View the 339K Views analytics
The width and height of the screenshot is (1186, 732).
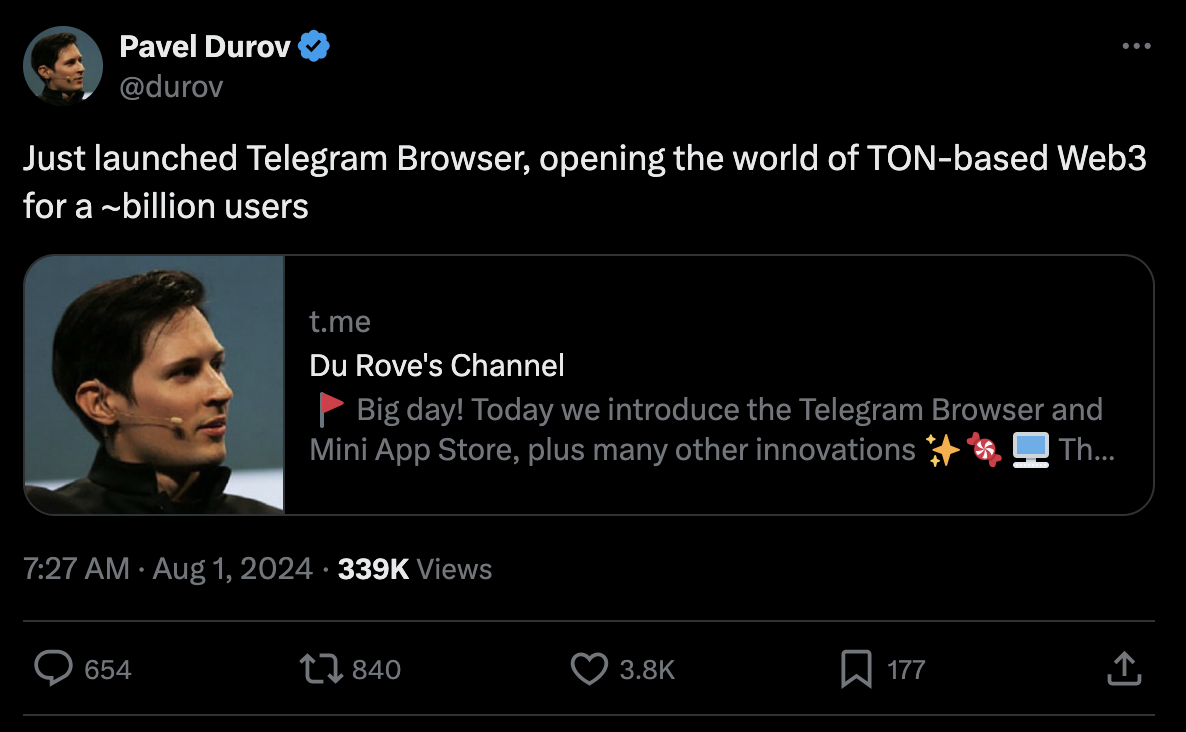pos(415,569)
